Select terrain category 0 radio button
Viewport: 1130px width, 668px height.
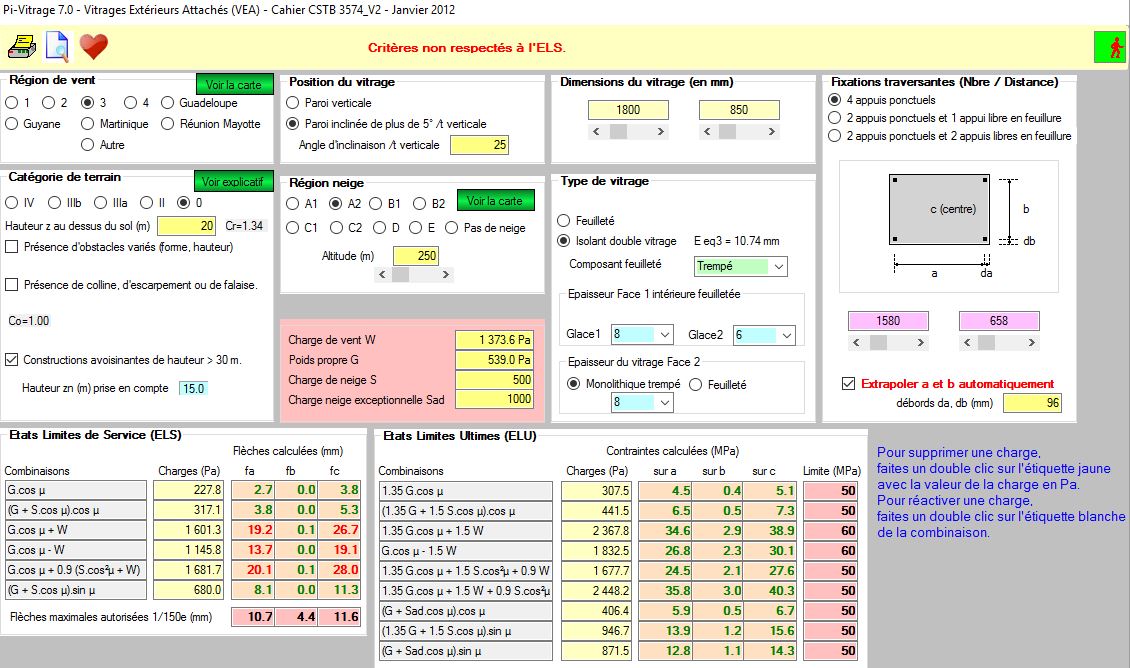pyautogui.click(x=184, y=202)
